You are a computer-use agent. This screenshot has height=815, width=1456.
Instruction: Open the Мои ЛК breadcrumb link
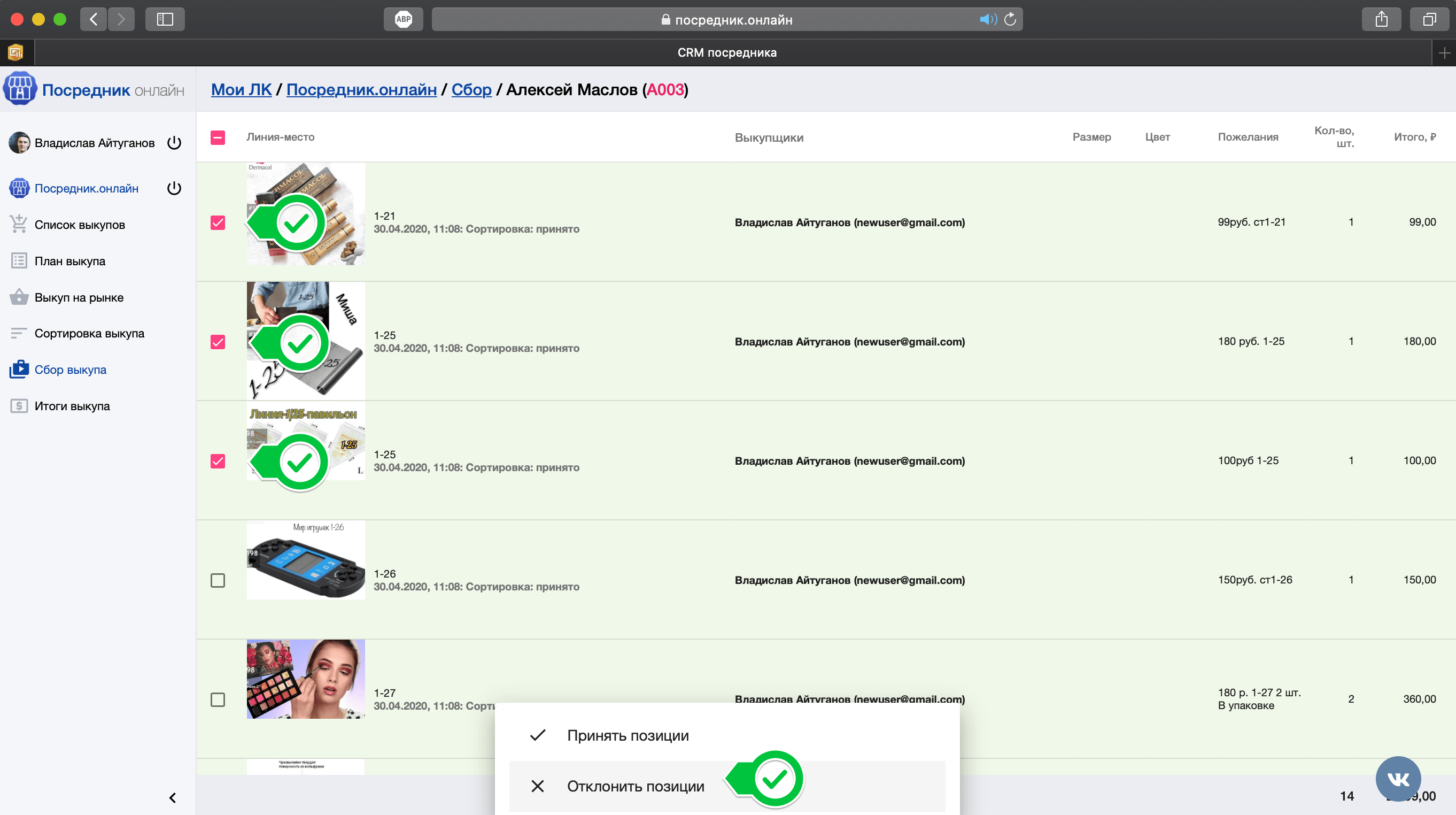(x=242, y=89)
